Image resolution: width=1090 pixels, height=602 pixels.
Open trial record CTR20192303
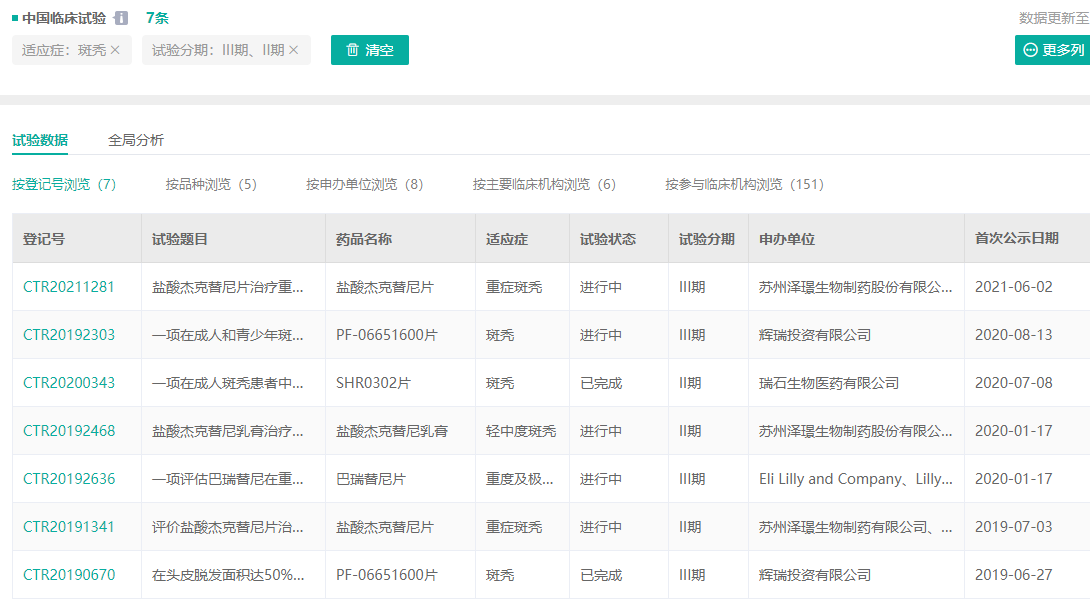(69, 335)
